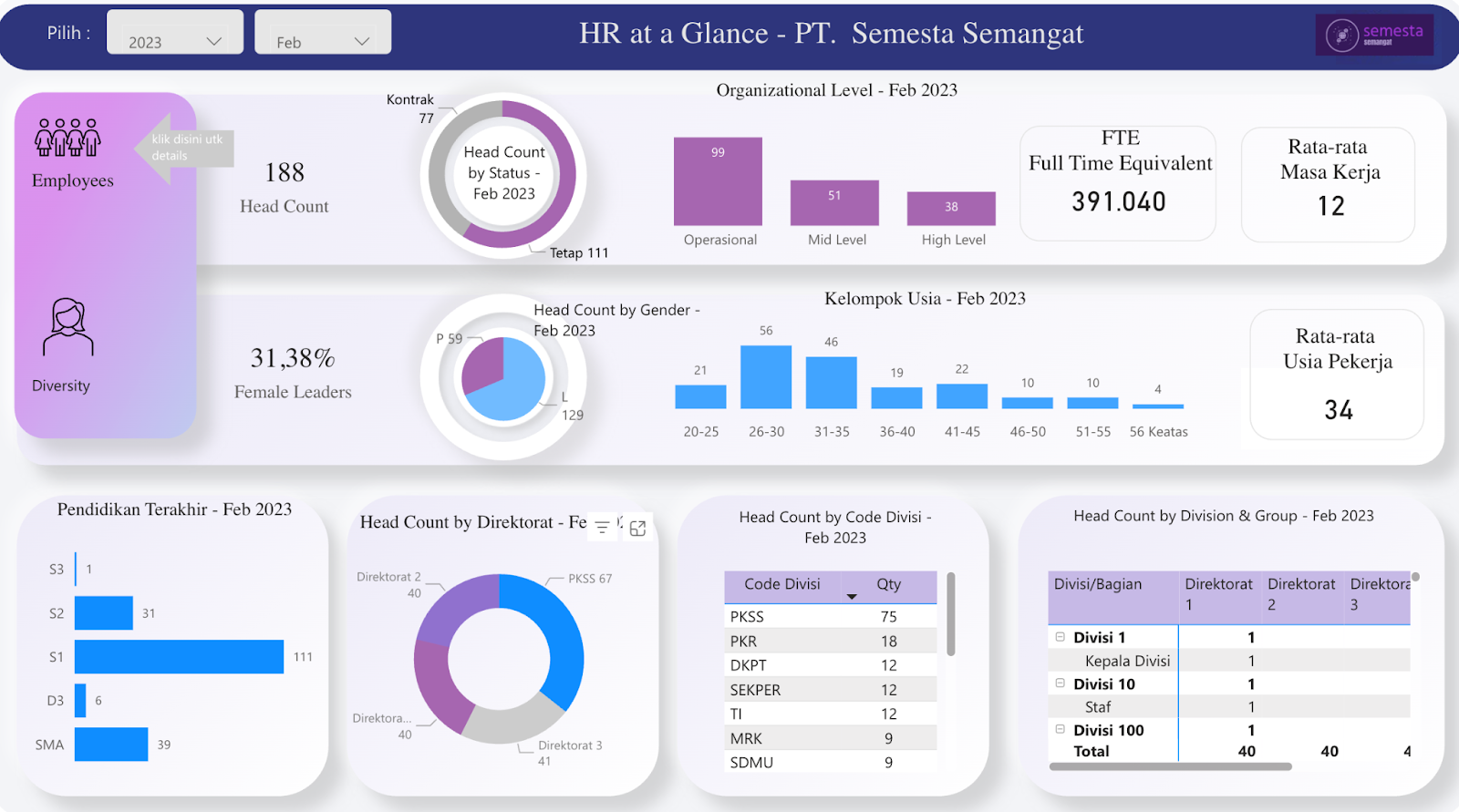Click focus mode icon on Direktorat chart
Screen dimensions: 1459x812
point(637,528)
